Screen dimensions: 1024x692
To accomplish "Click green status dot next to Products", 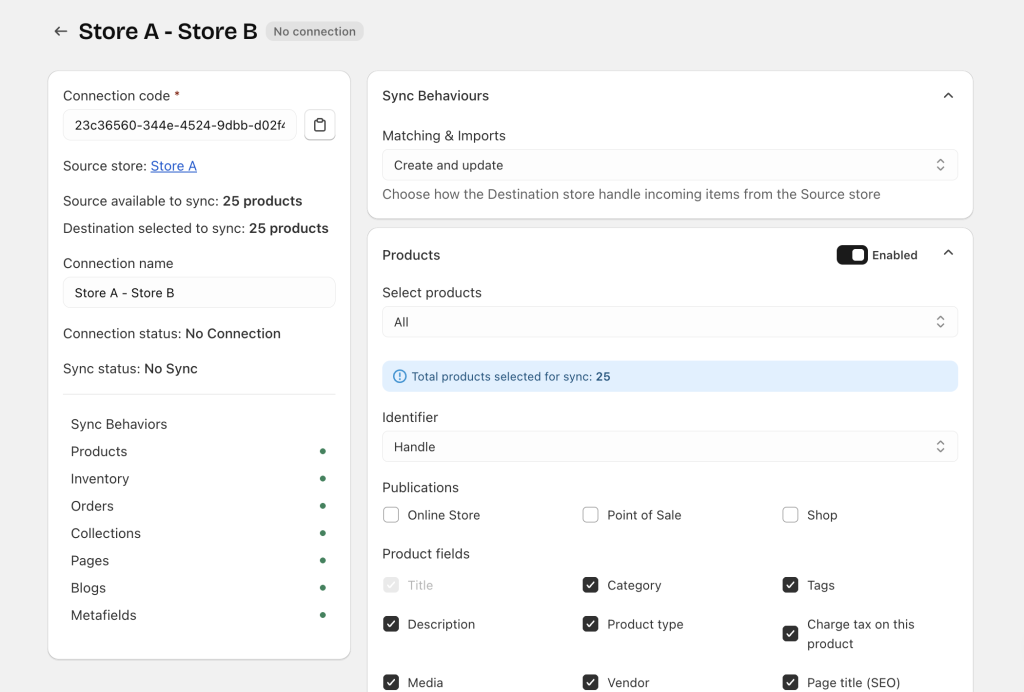I will coord(322,452).
